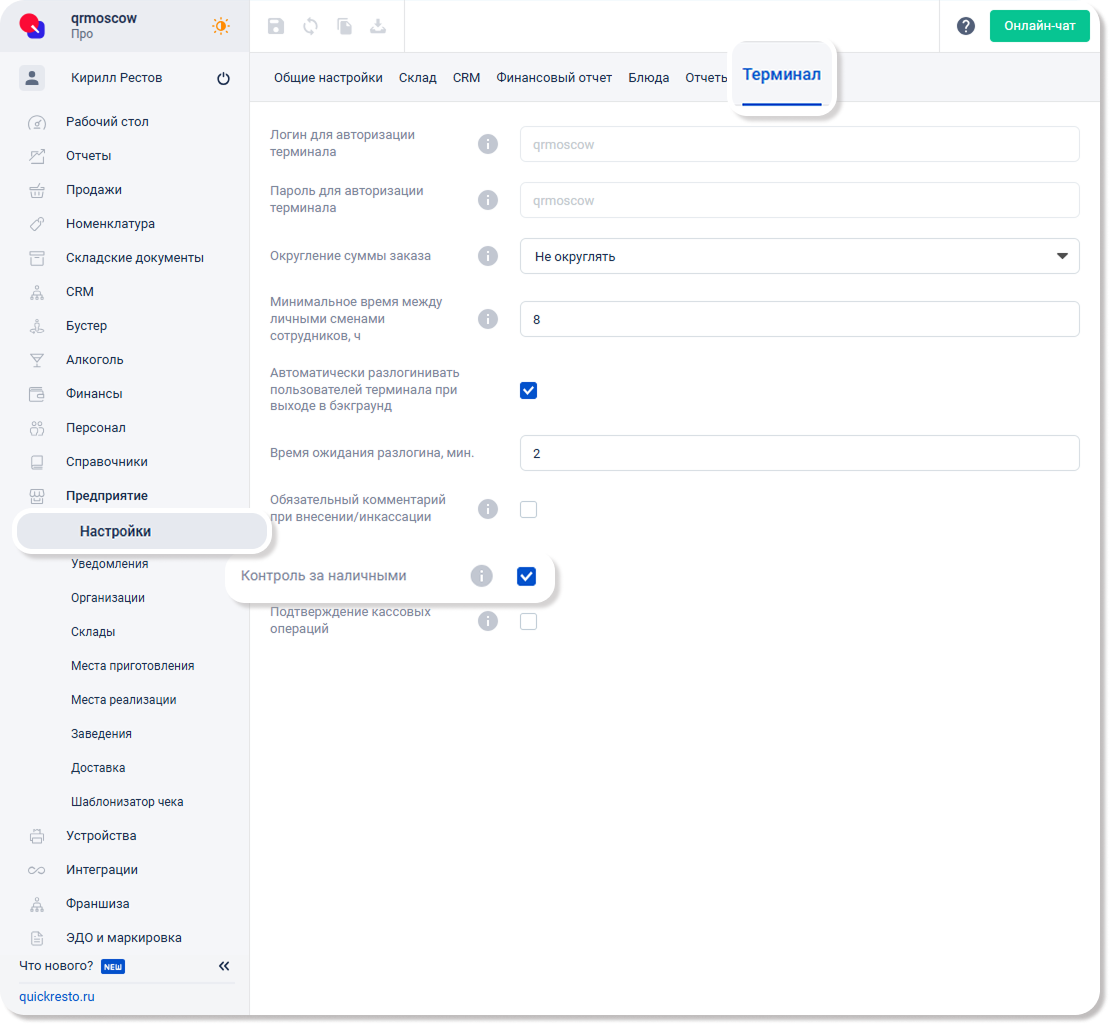Viewport: 1109px width, 1024px height.
Task: Collapse the sidebar with double chevron
Action: (x=224, y=966)
